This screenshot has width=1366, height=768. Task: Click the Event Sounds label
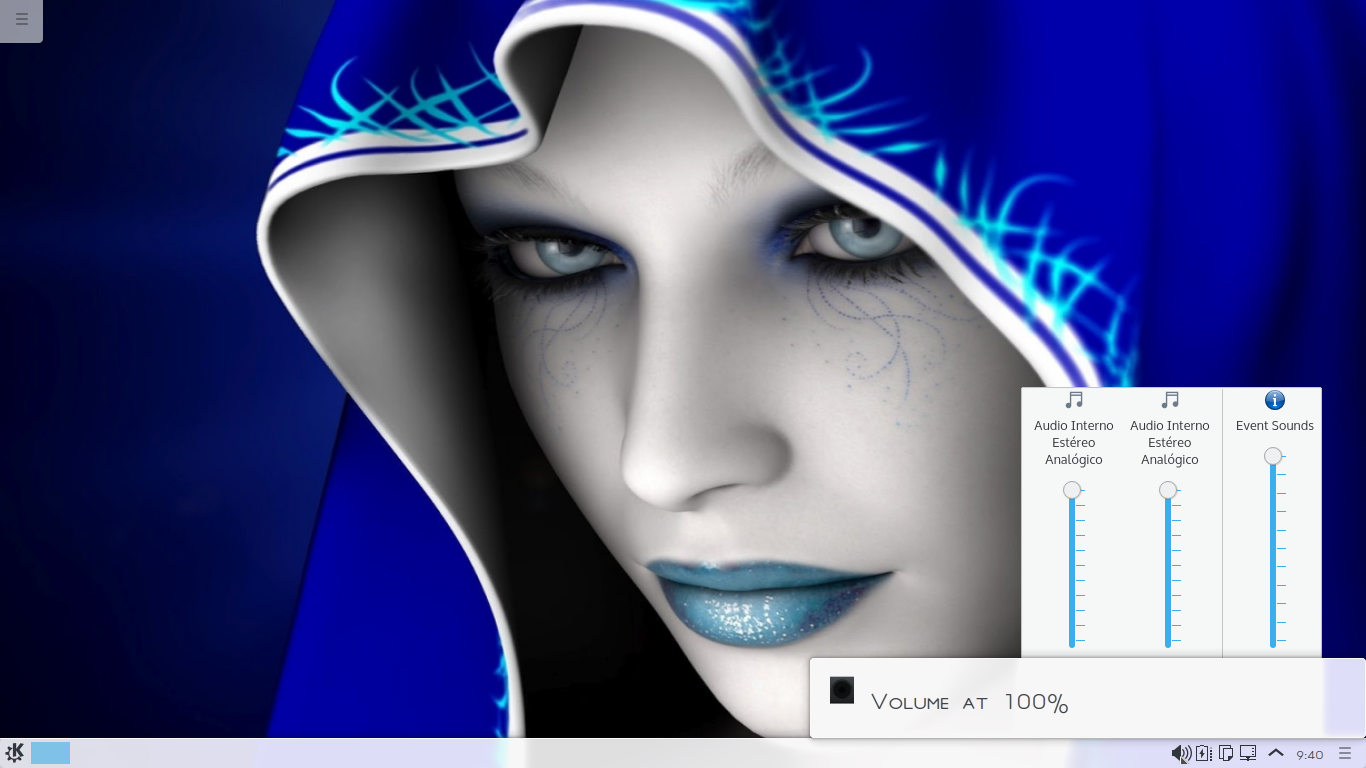click(x=1274, y=426)
